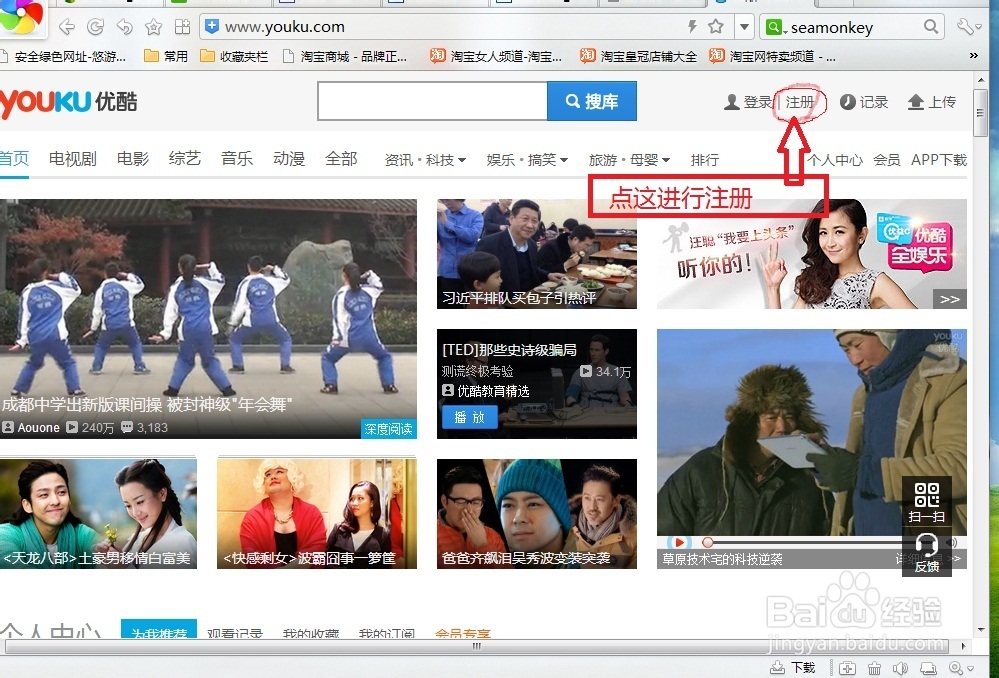Reload the page with the refresh icon

coord(96,27)
